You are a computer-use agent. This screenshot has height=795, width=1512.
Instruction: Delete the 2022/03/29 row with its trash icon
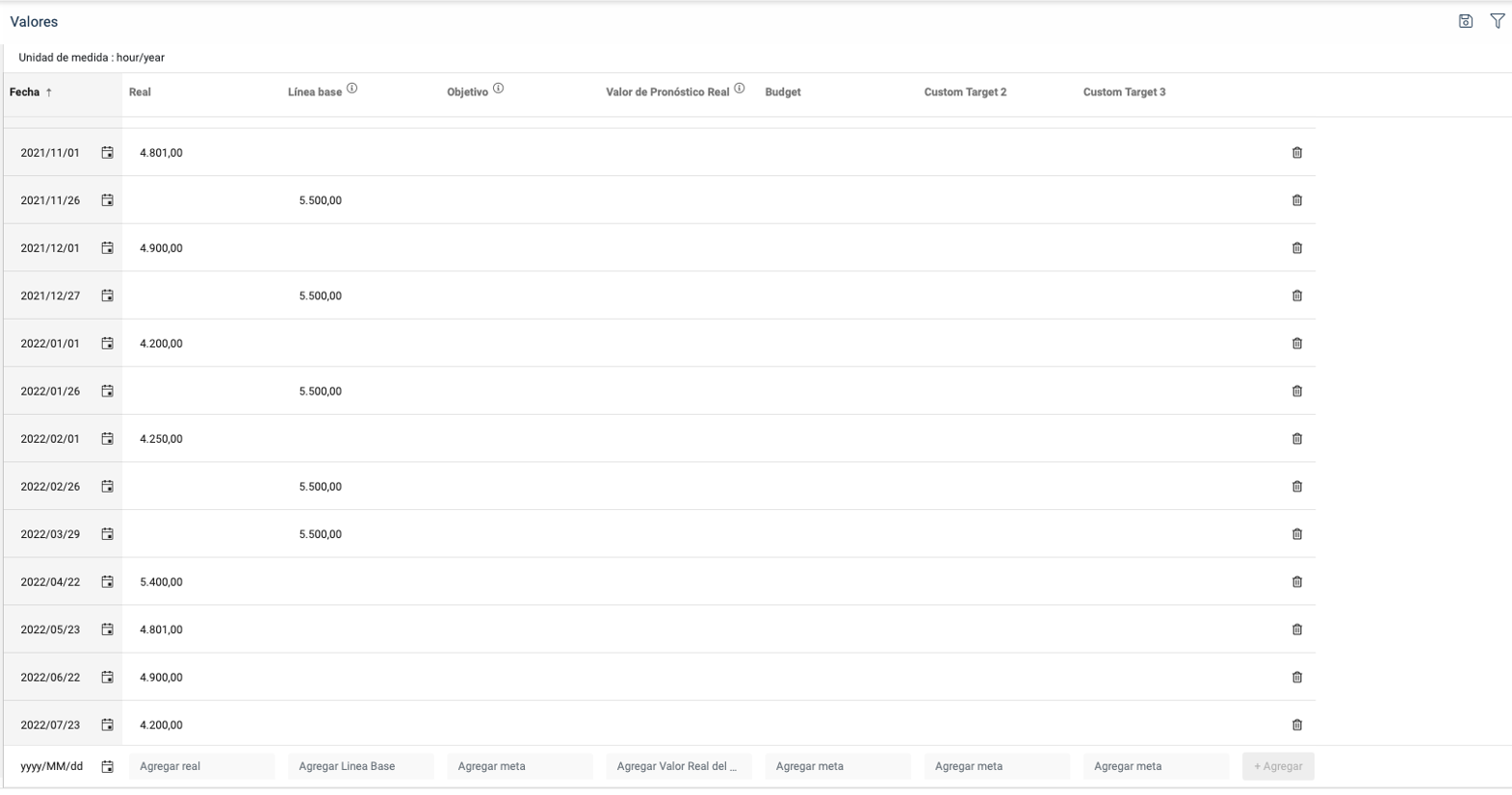(x=1297, y=534)
